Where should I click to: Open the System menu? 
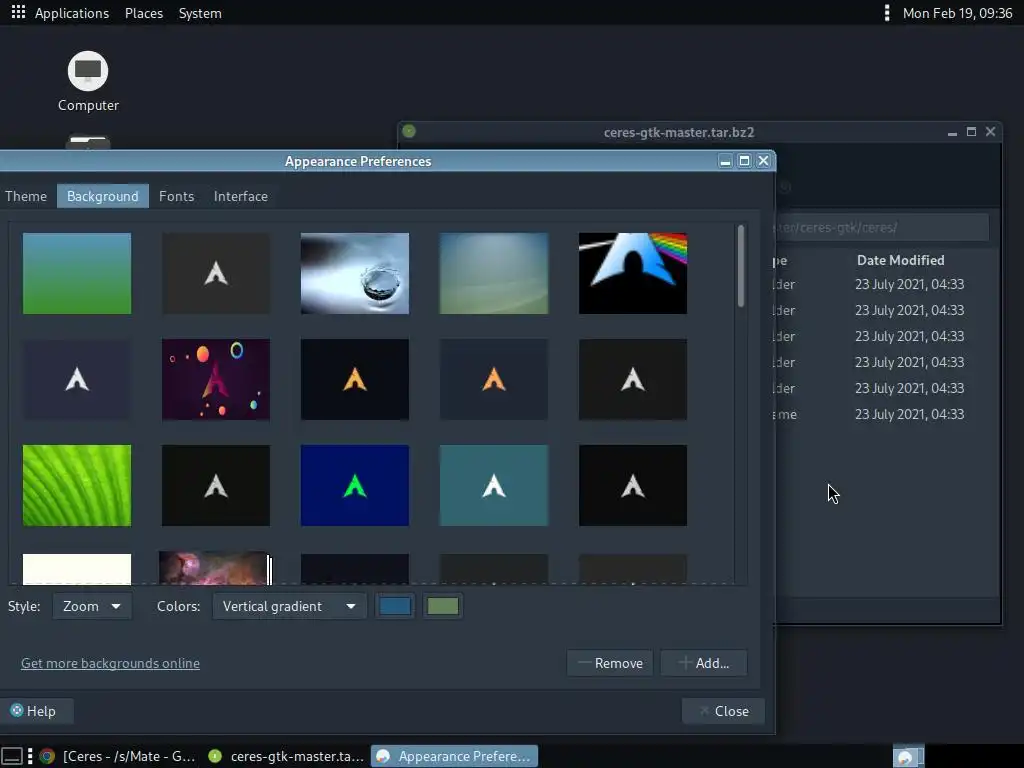(x=200, y=13)
